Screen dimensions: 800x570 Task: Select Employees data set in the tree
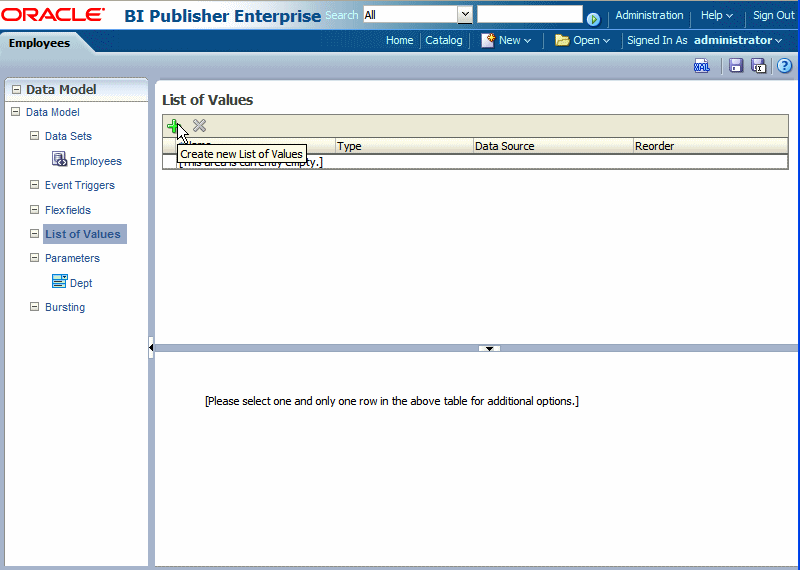click(96, 161)
